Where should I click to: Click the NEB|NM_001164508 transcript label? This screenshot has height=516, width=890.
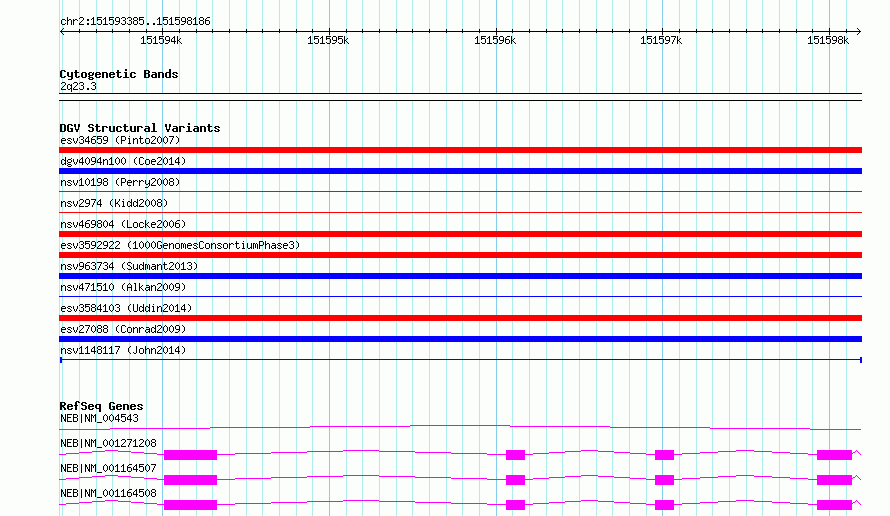108,493
